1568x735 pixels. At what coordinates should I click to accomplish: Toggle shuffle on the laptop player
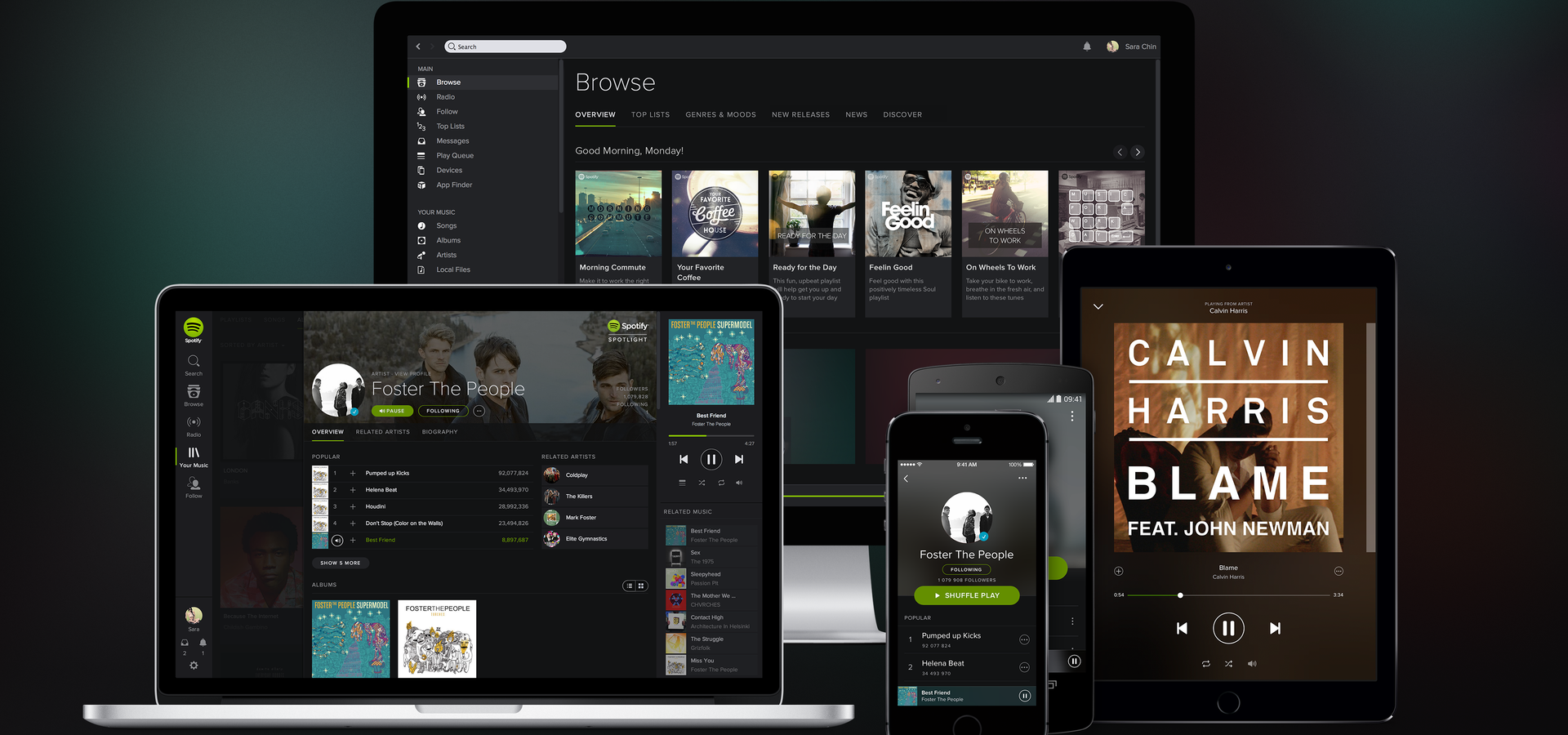(x=702, y=483)
